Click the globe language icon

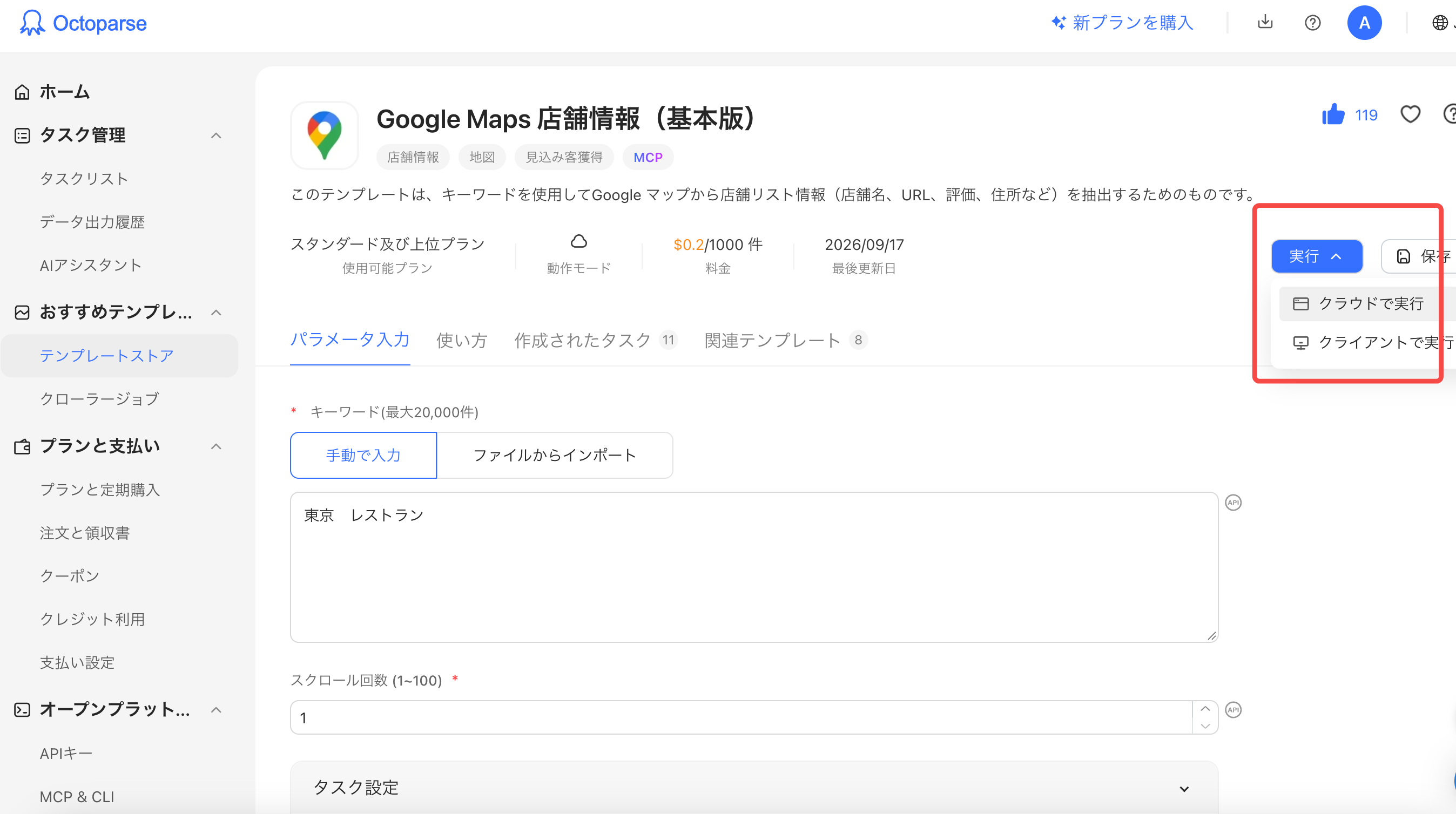(x=1440, y=23)
